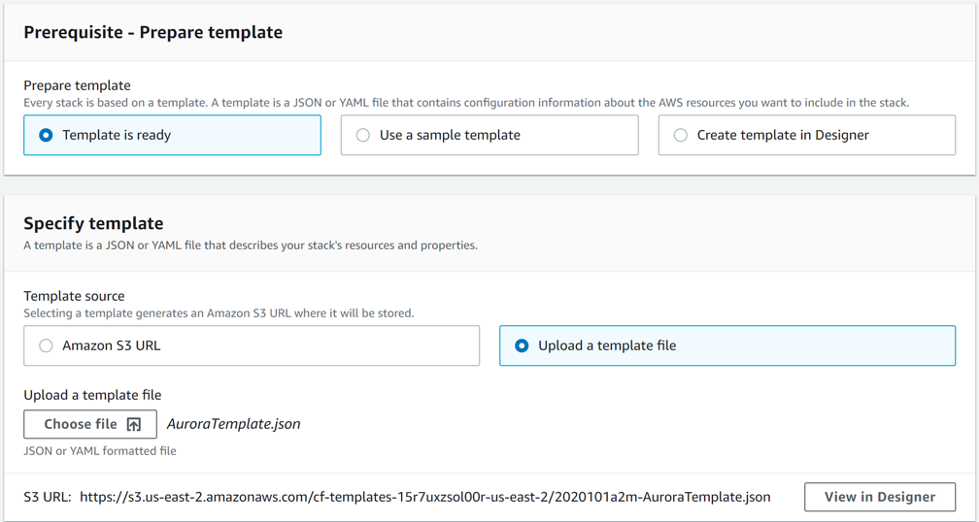Click the JSON or YAML formatted file hint
This screenshot has height=522, width=979.
100,451
